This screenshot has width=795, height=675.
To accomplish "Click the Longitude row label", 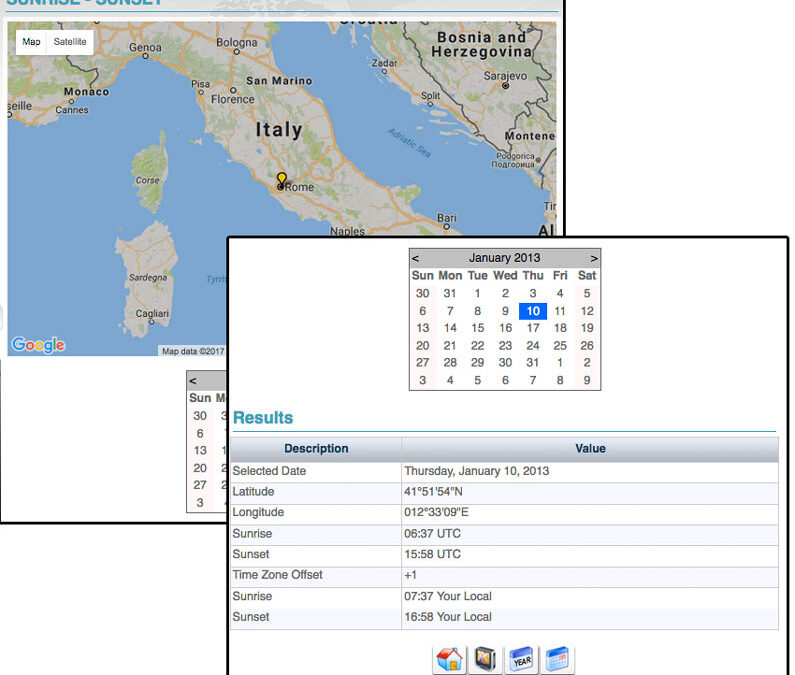I will click(x=258, y=513).
